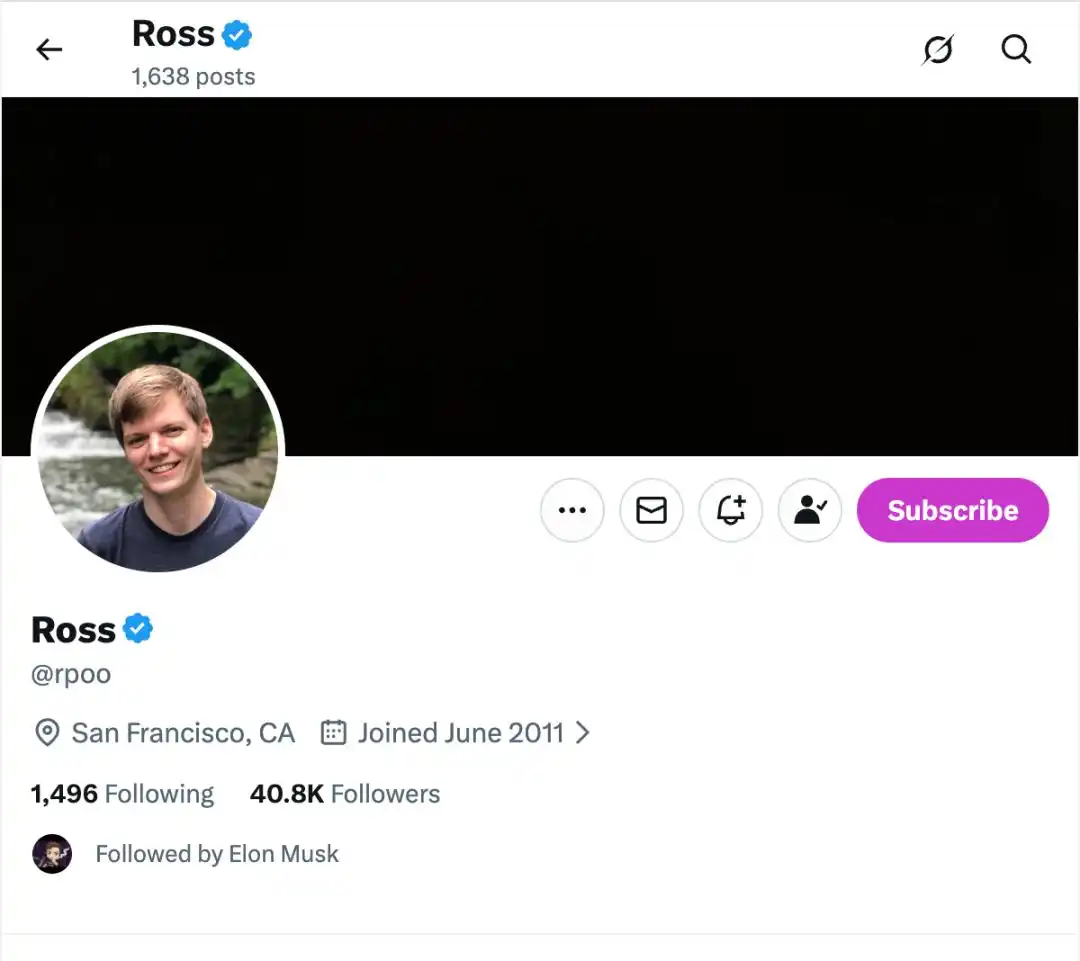Click location pin icon by San Francisco
Viewport: 1080px width, 961px height.
pos(46,733)
